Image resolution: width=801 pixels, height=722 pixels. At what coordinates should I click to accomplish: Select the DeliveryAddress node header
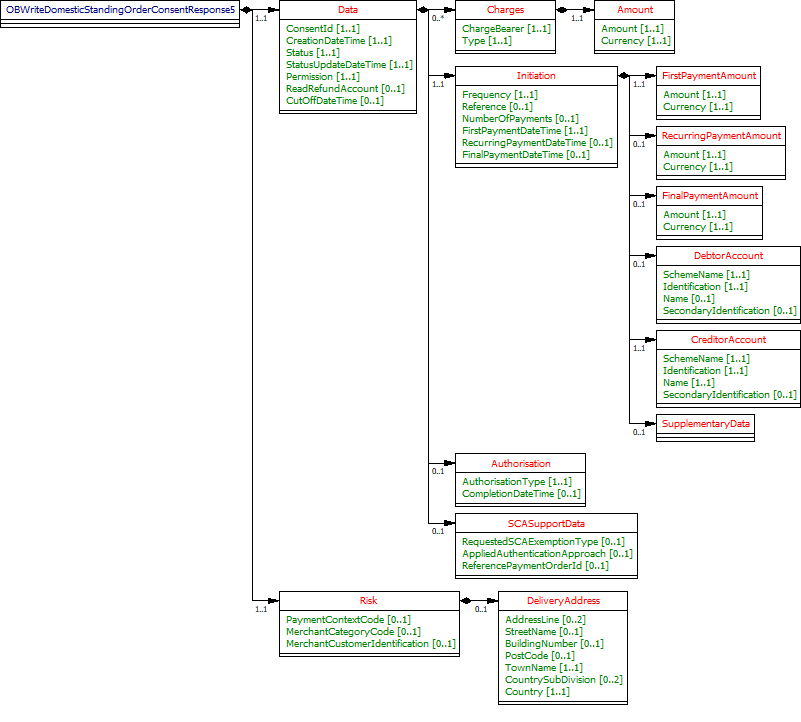point(563,601)
